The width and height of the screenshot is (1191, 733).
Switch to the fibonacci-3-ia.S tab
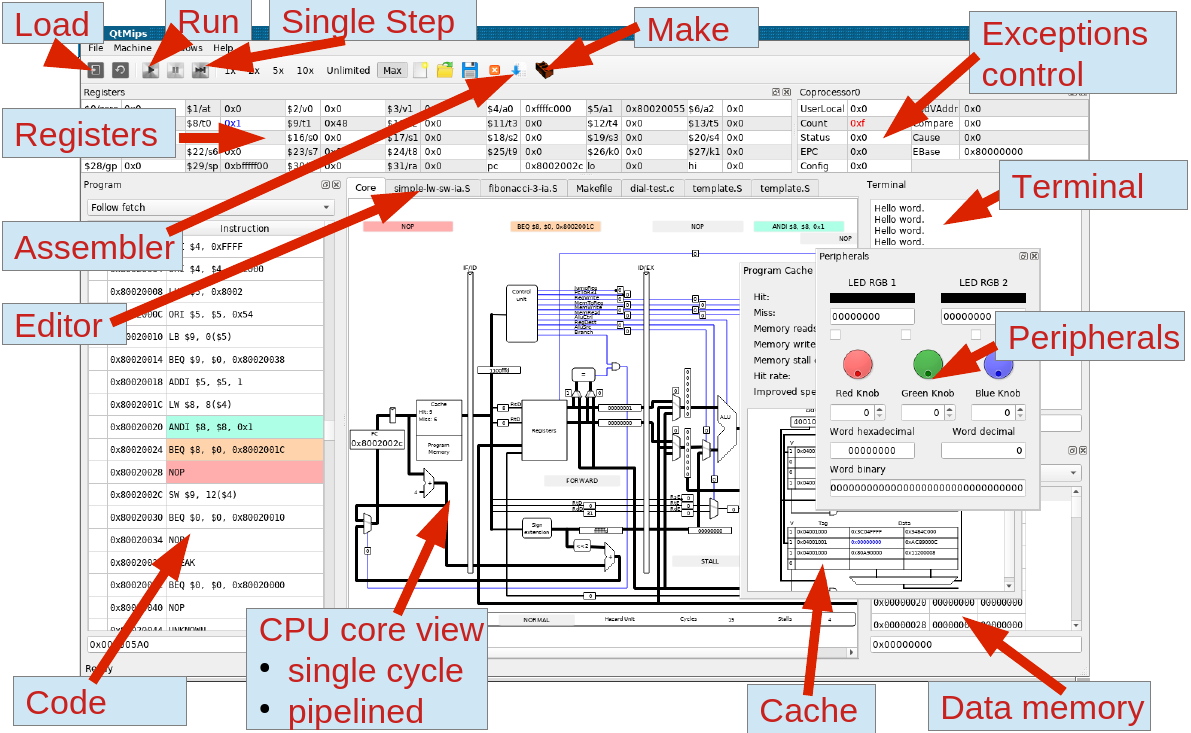click(x=524, y=188)
